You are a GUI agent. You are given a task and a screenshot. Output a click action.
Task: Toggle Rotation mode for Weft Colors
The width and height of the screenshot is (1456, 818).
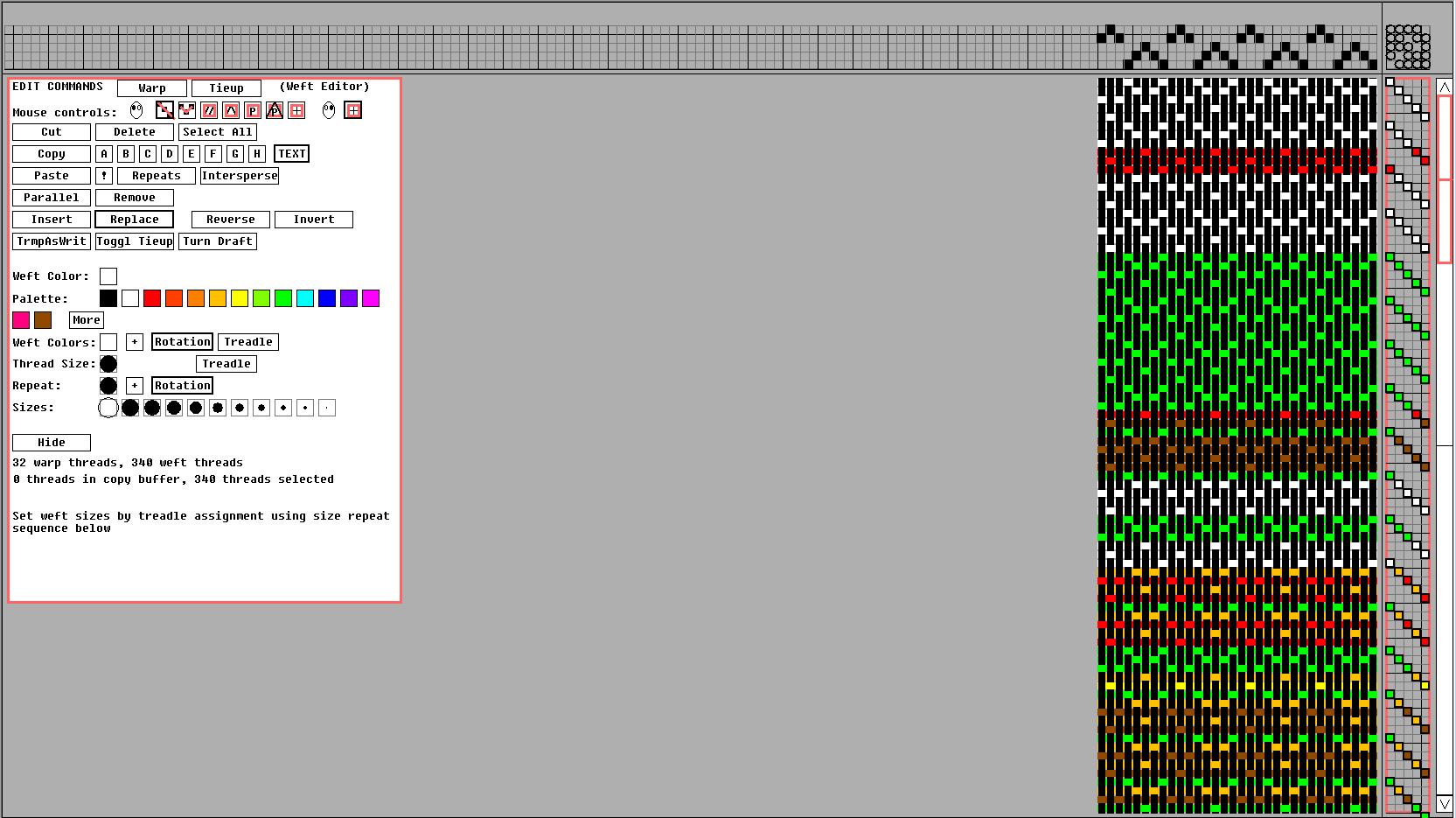(182, 342)
